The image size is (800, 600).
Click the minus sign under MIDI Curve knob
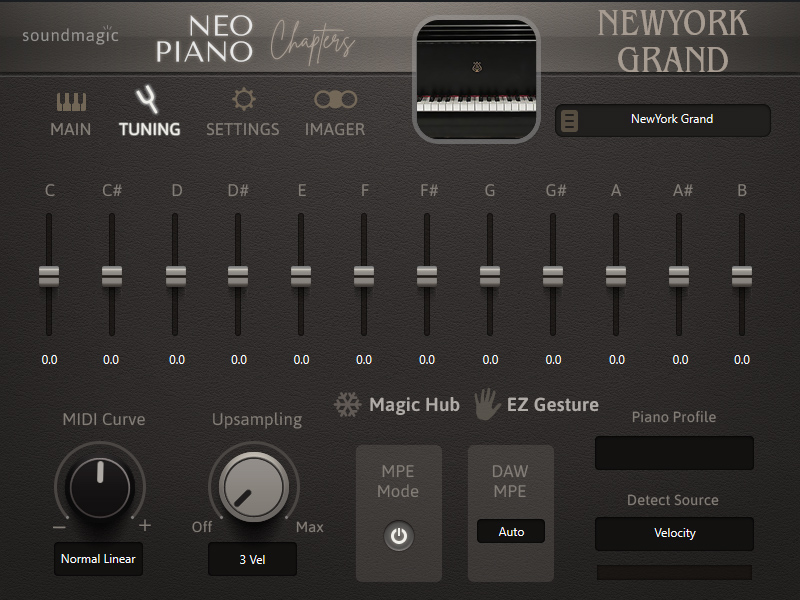(x=59, y=527)
